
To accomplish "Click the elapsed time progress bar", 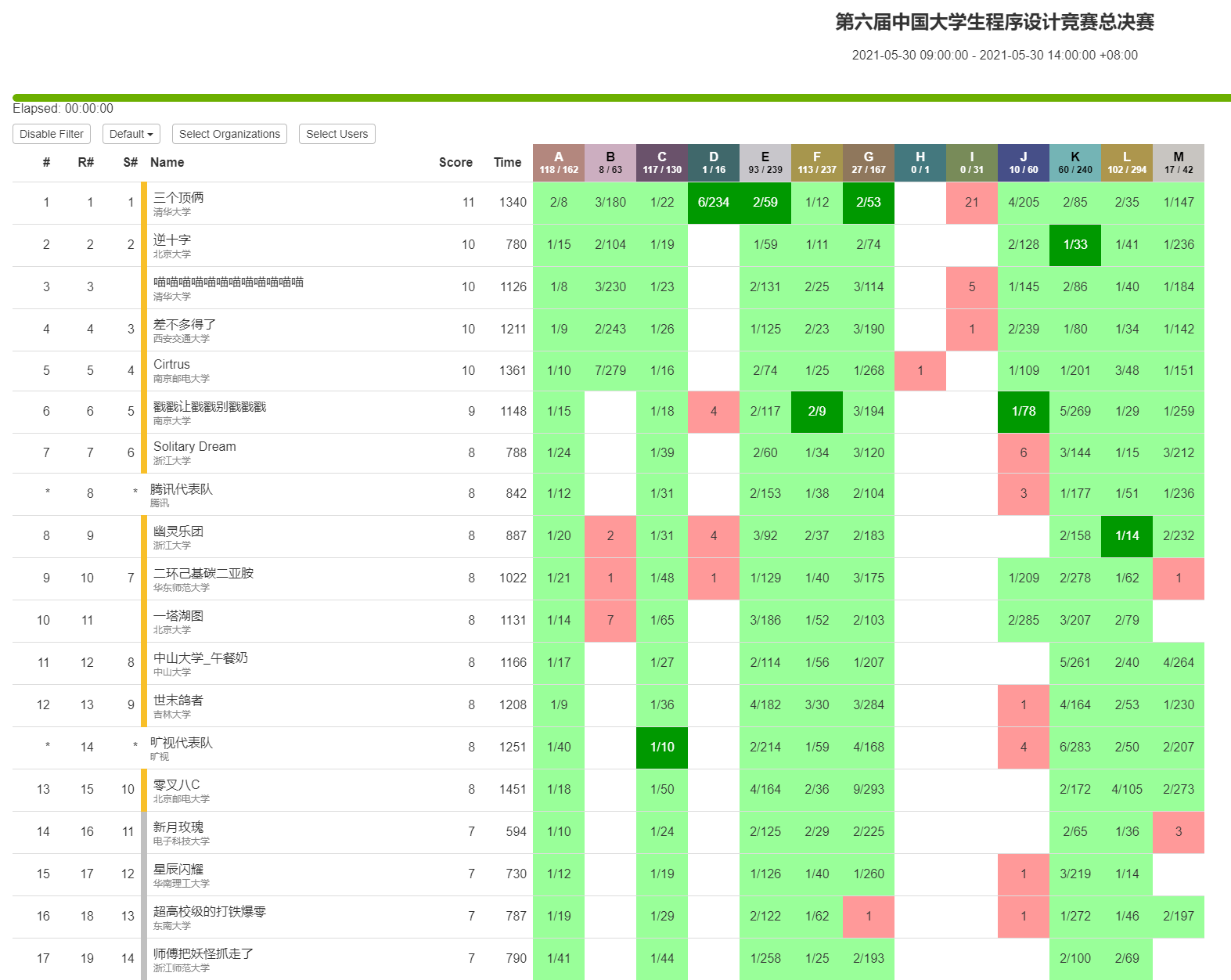I will (621, 98).
